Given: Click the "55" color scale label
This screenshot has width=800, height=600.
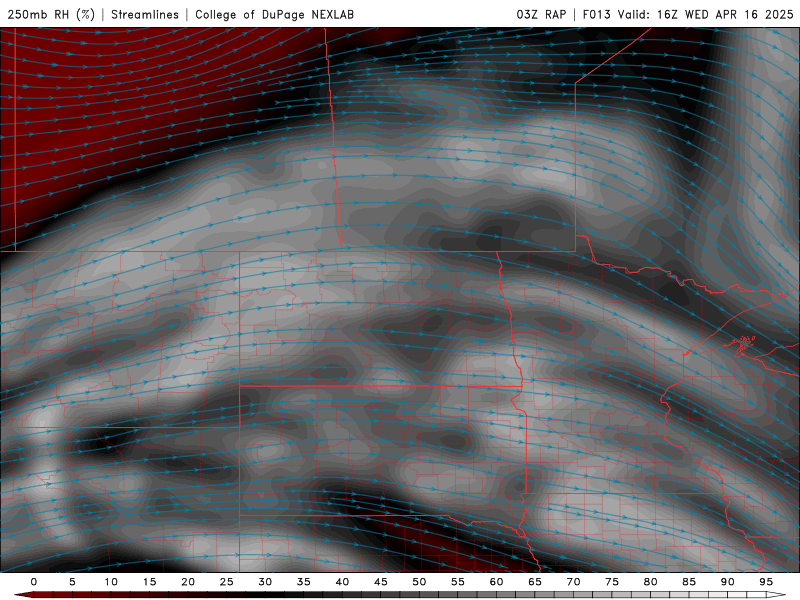Looking at the screenshot, I should click(x=458, y=582).
